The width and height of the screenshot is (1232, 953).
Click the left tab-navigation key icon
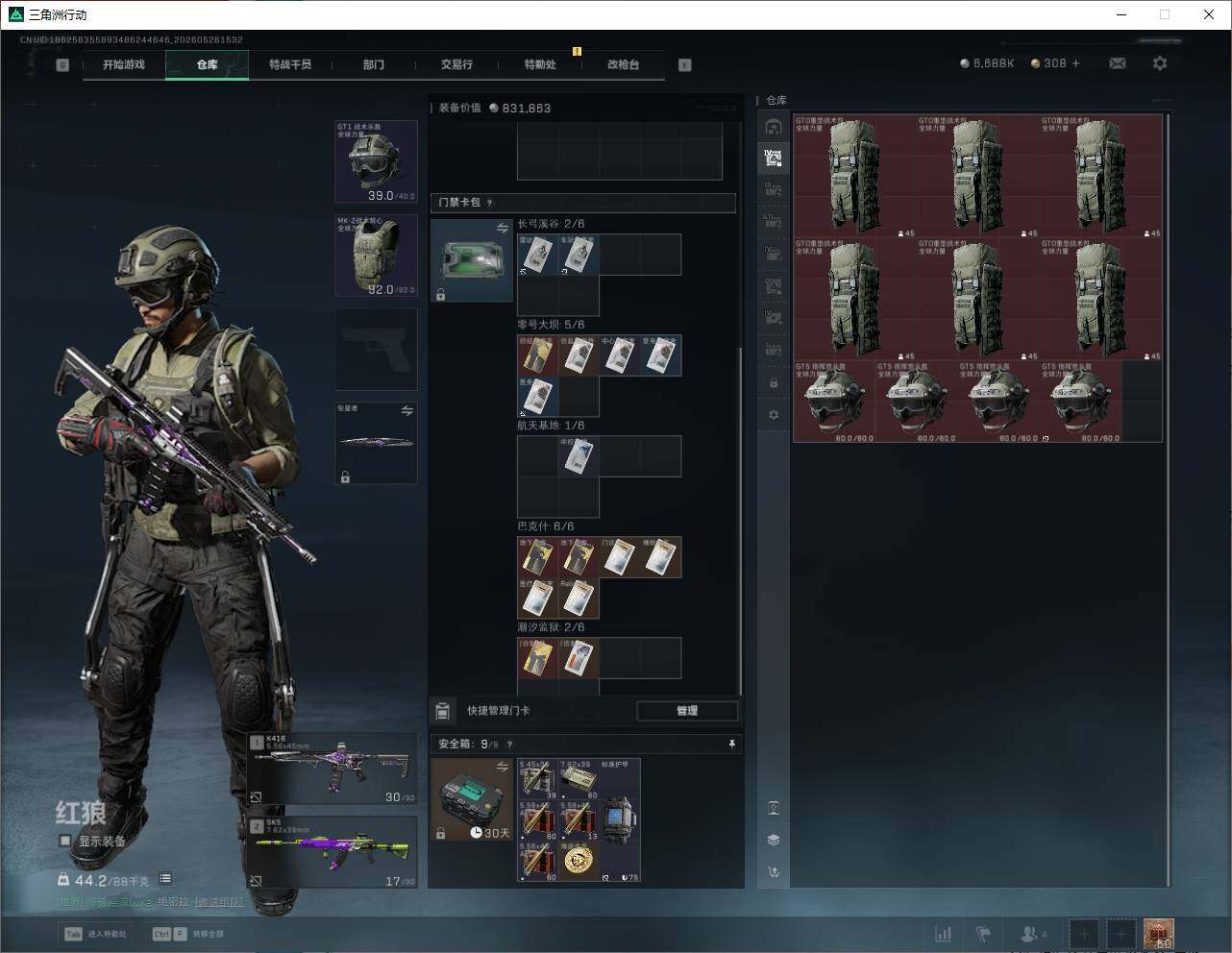62,65
